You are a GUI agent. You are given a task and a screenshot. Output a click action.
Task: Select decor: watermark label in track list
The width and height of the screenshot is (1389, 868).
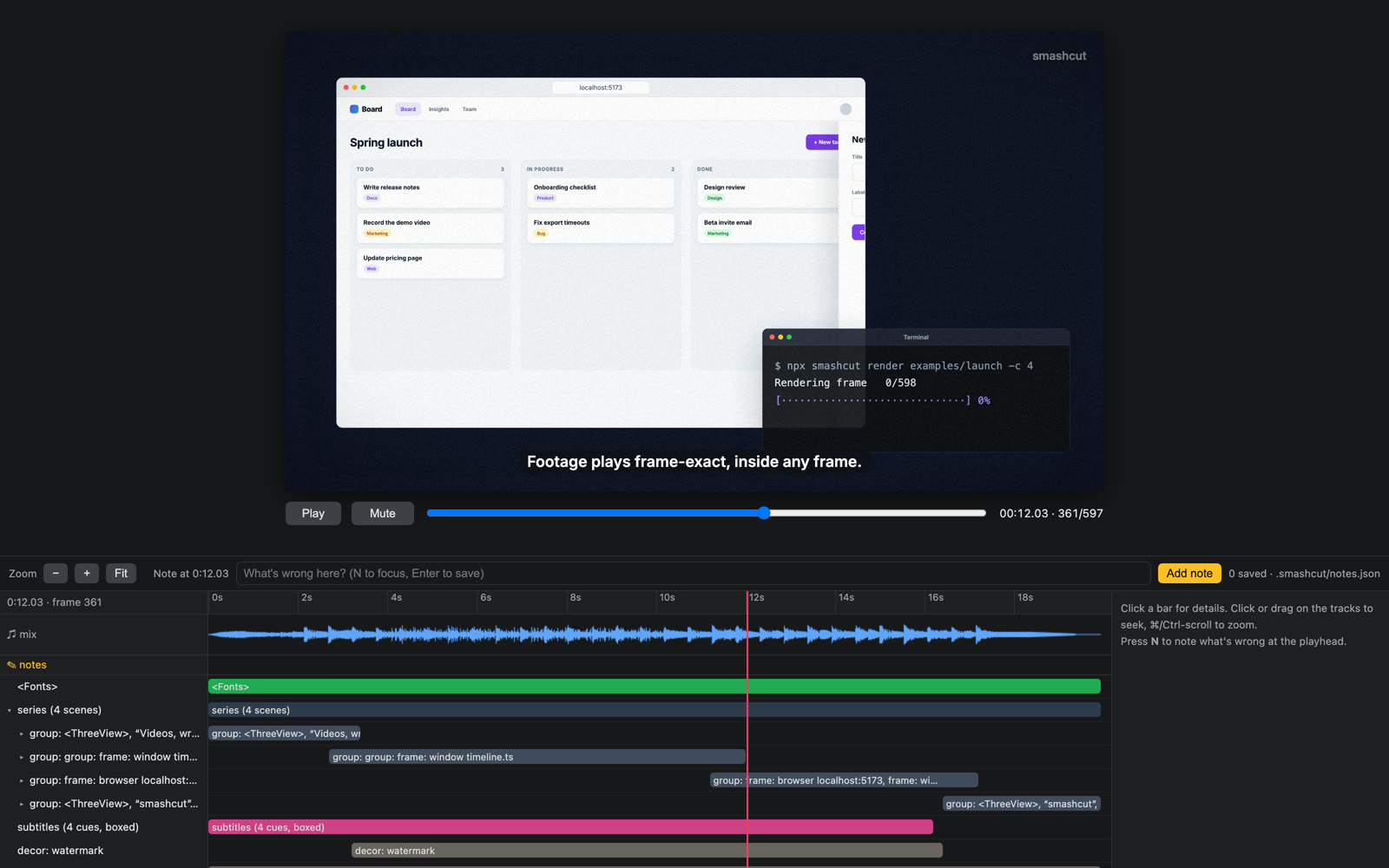pos(60,851)
